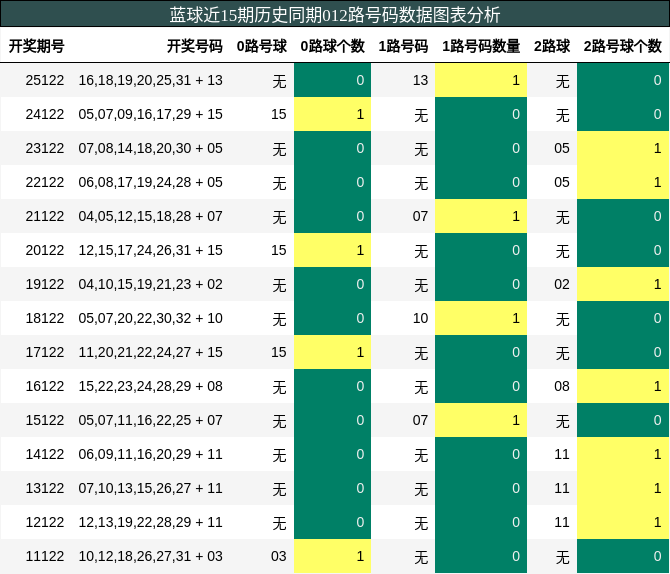Viewport: 670px width, 574px height.
Task: Click numbers 11,20,21,22,24,27 + 15
Action: click(x=150, y=352)
